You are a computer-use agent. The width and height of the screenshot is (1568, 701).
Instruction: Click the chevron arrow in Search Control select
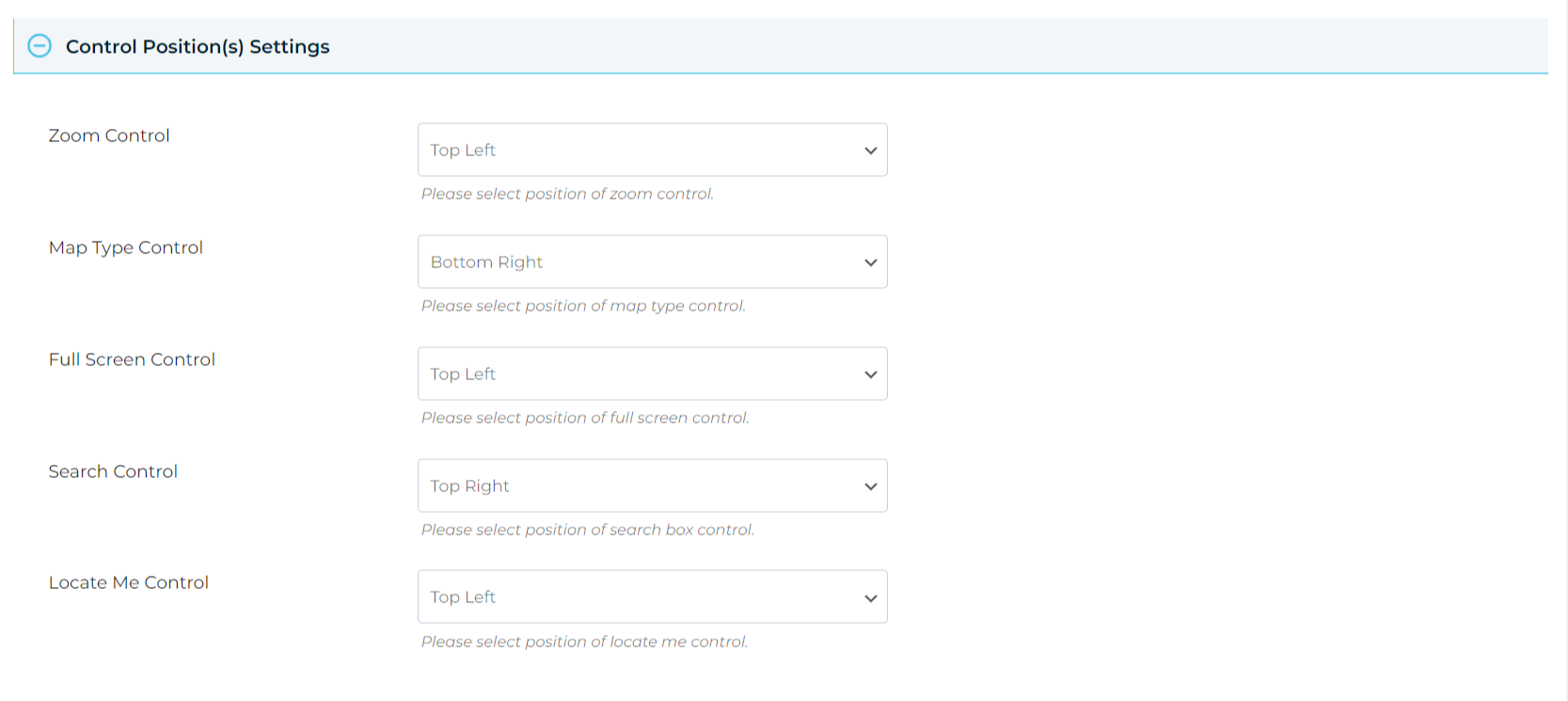(870, 486)
